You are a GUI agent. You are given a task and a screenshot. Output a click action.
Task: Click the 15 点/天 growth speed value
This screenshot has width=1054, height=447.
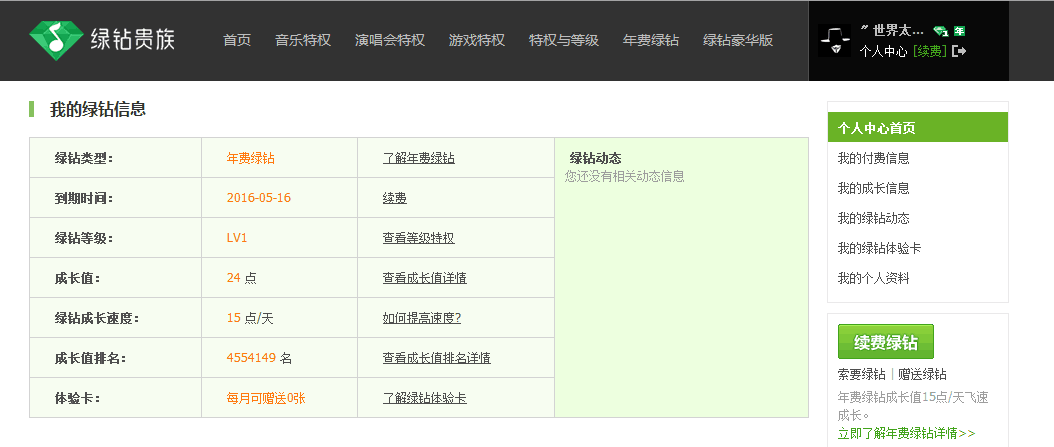[250, 318]
